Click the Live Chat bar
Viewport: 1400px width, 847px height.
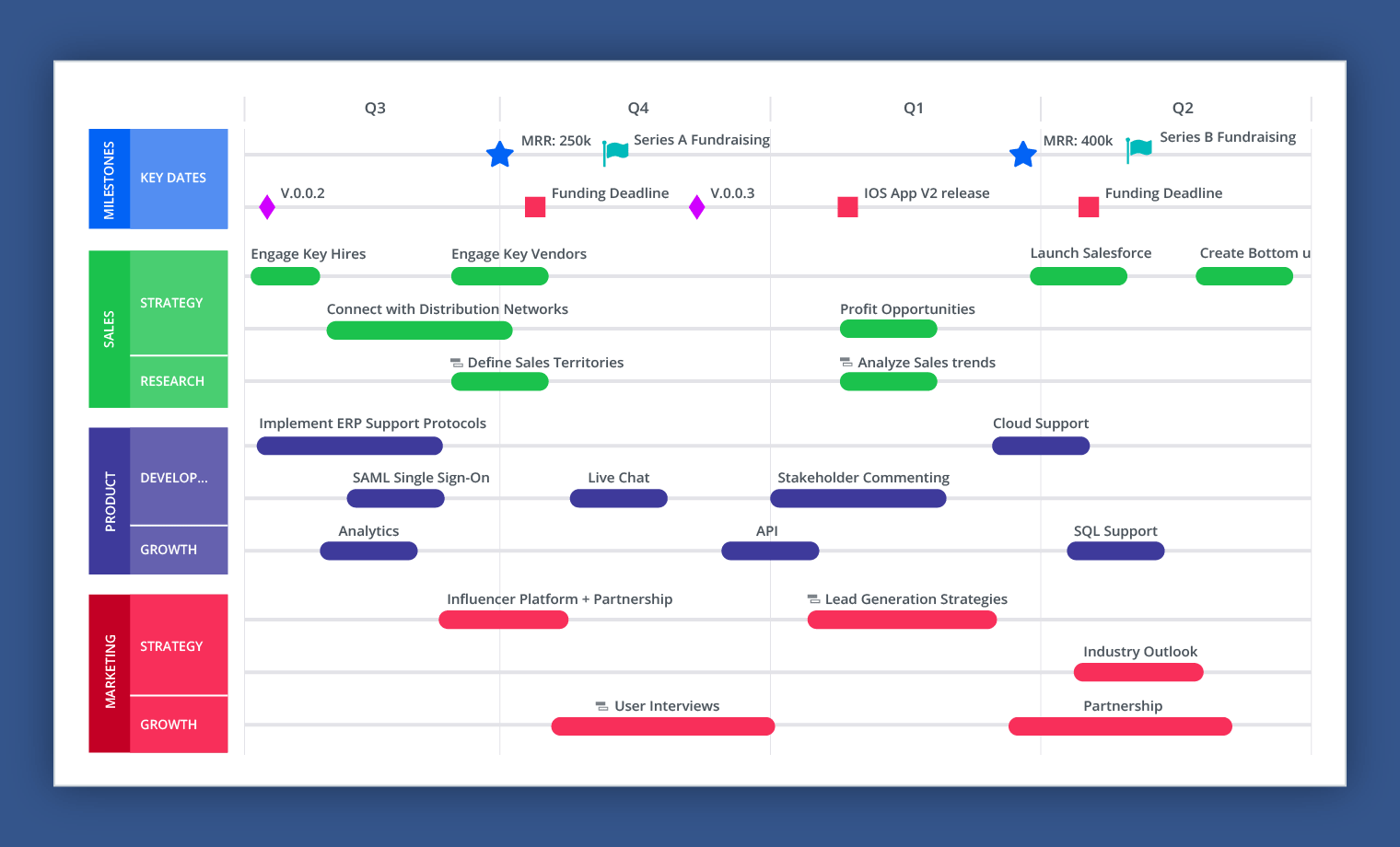coord(619,499)
